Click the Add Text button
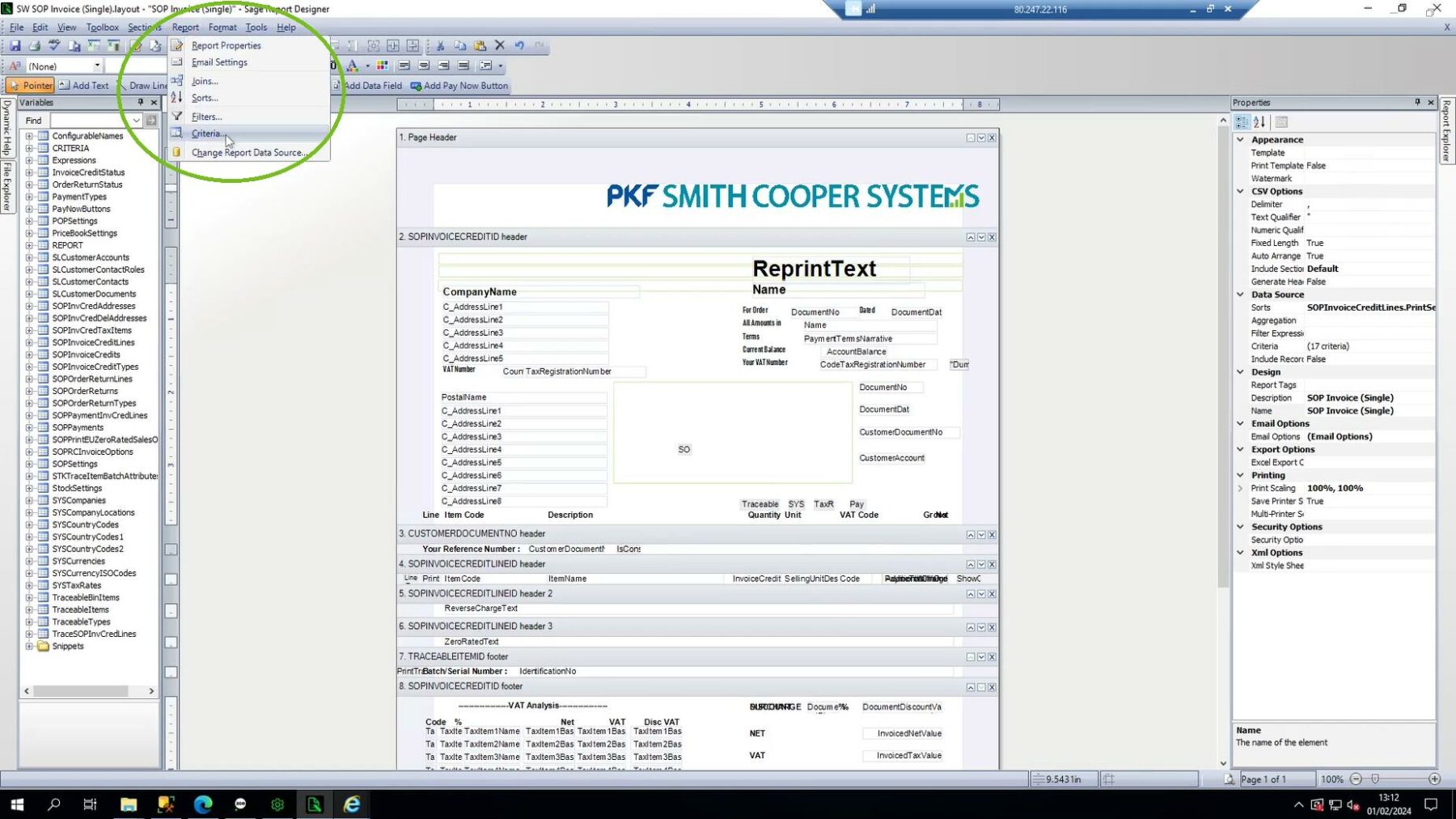 coord(83,85)
